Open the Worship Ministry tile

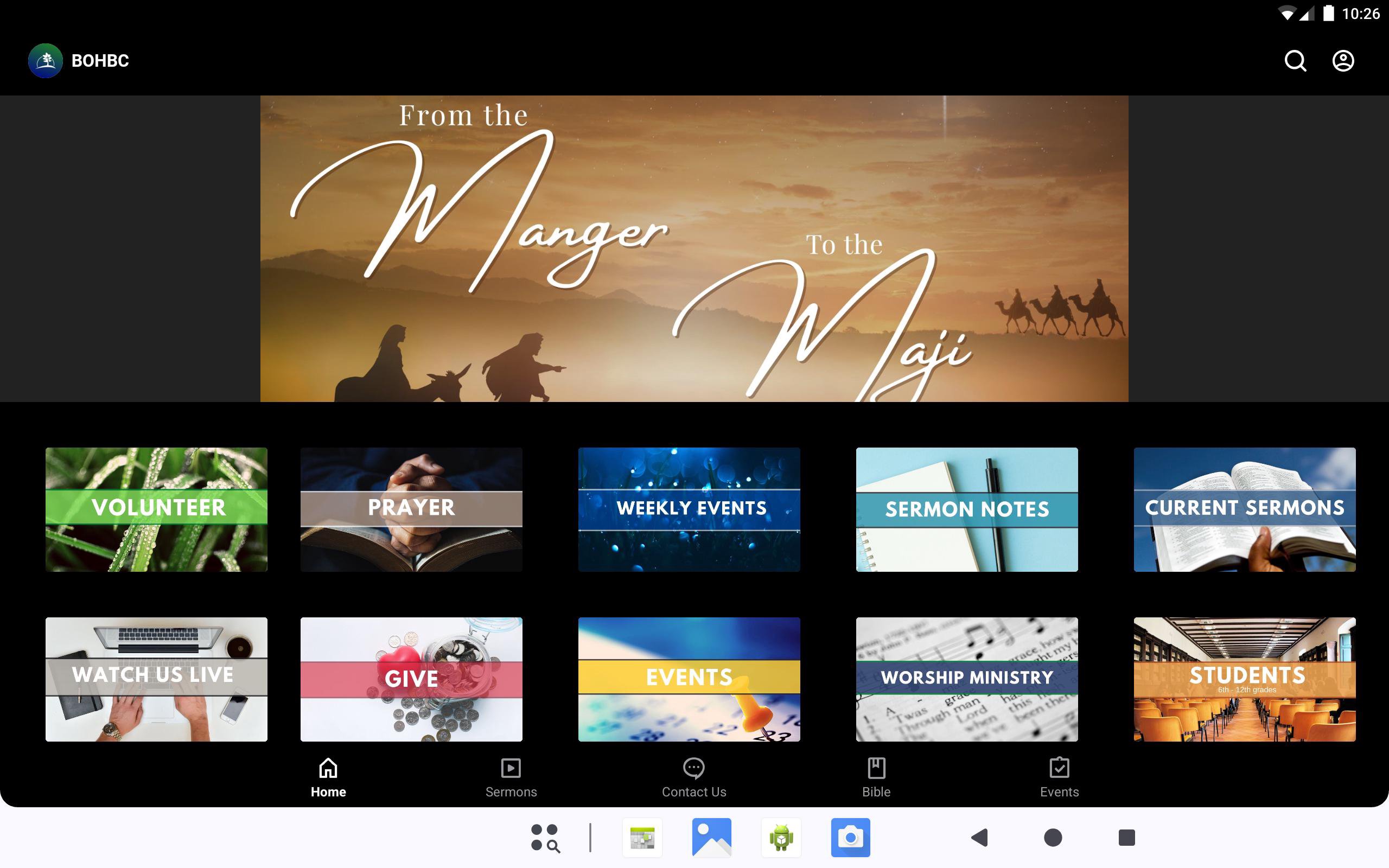click(966, 679)
